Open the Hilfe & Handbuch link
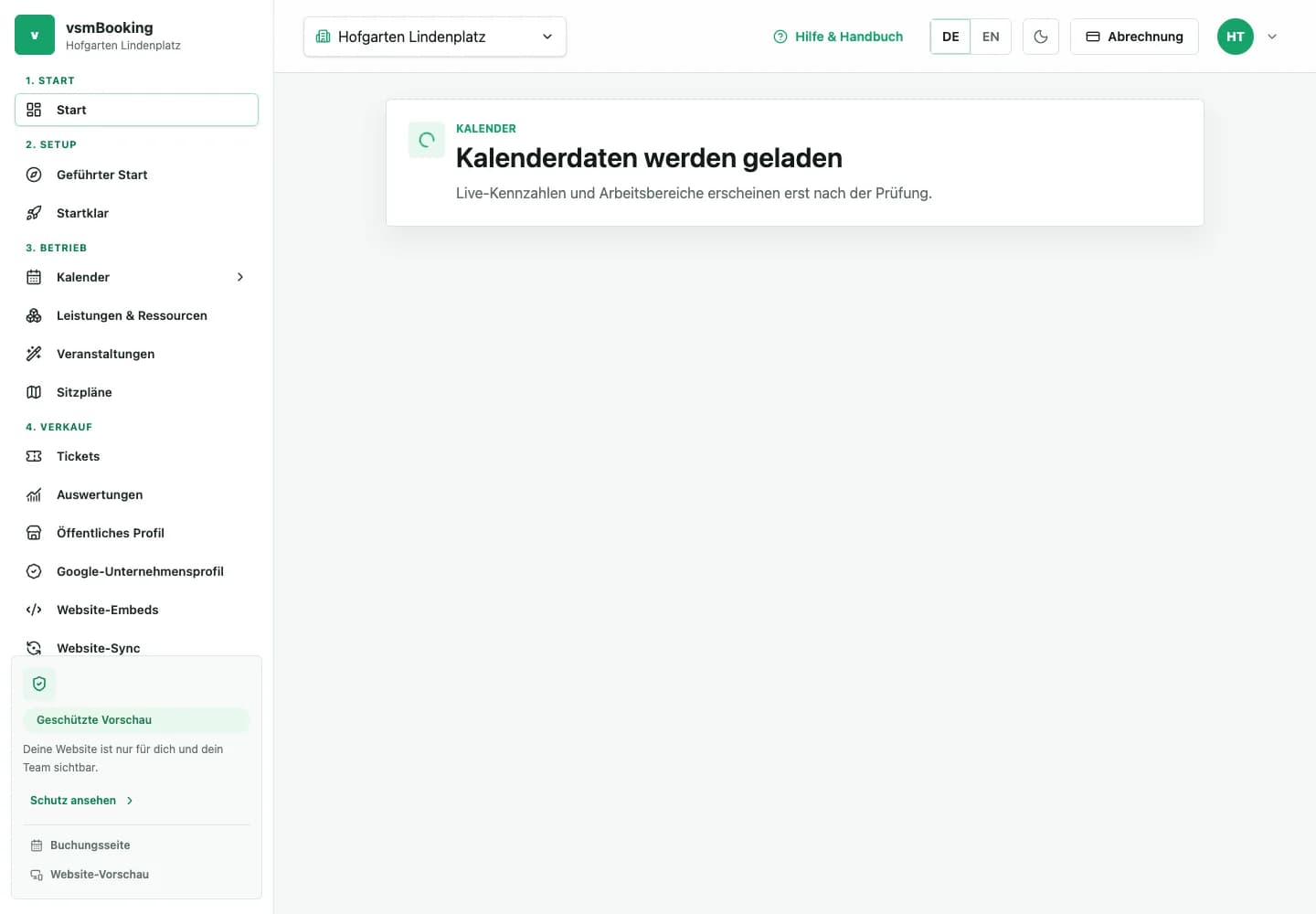Screen dimensions: 1316x914 point(838,37)
